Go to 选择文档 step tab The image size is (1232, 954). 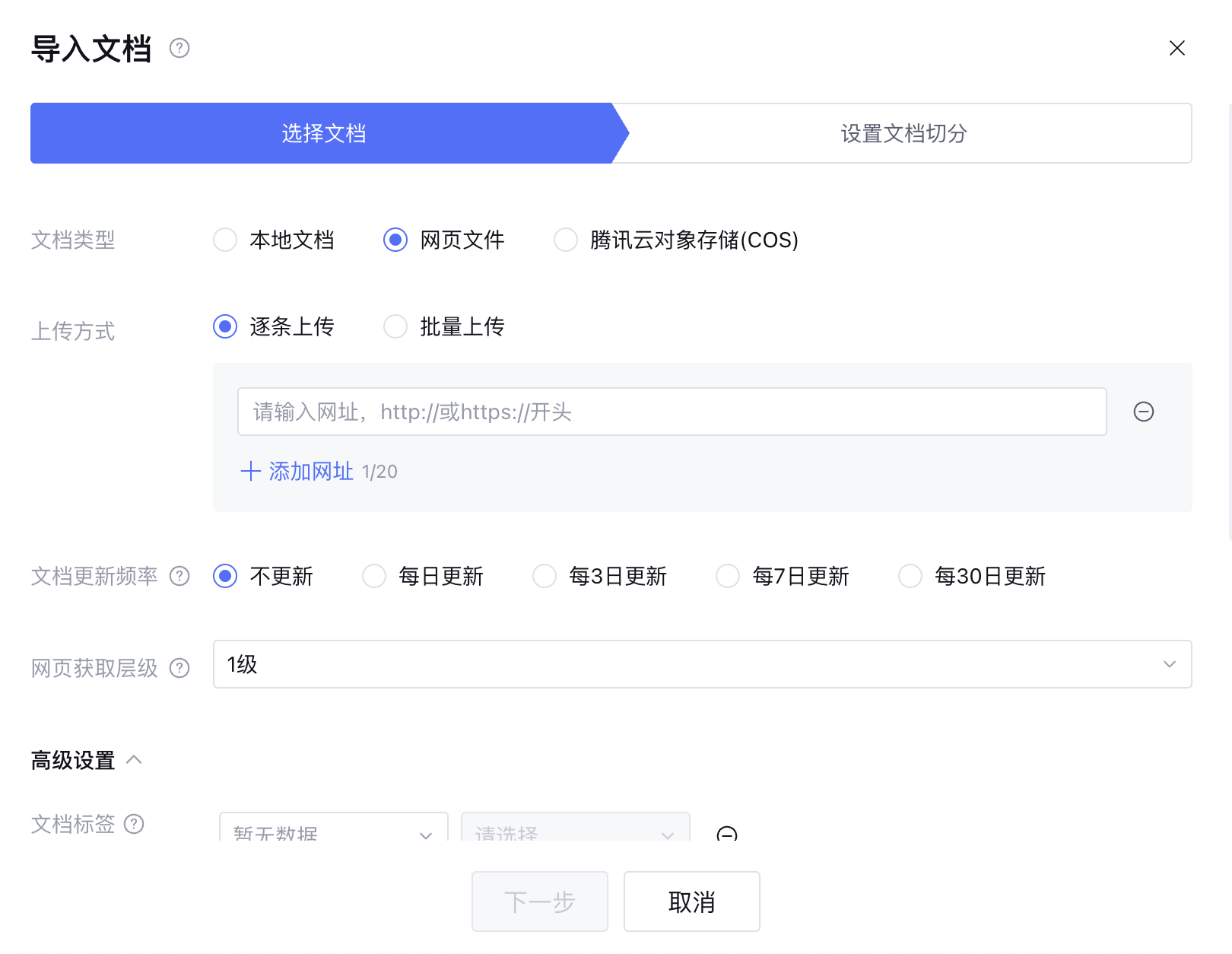pos(323,134)
